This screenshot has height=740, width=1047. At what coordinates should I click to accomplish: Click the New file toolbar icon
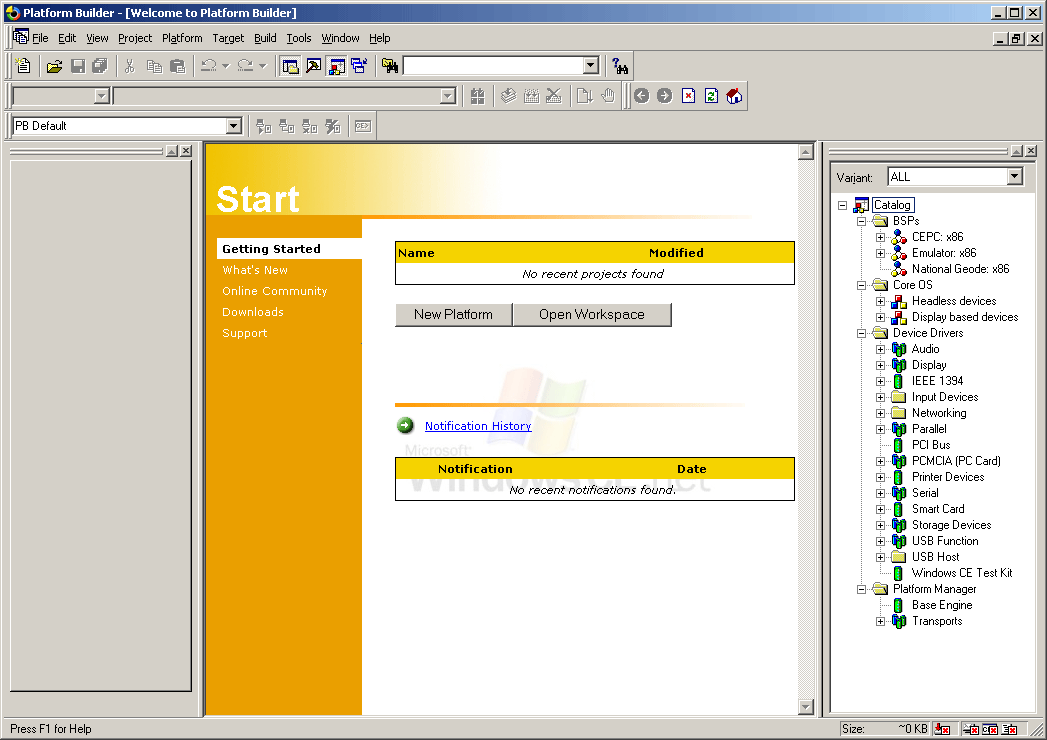(x=23, y=65)
